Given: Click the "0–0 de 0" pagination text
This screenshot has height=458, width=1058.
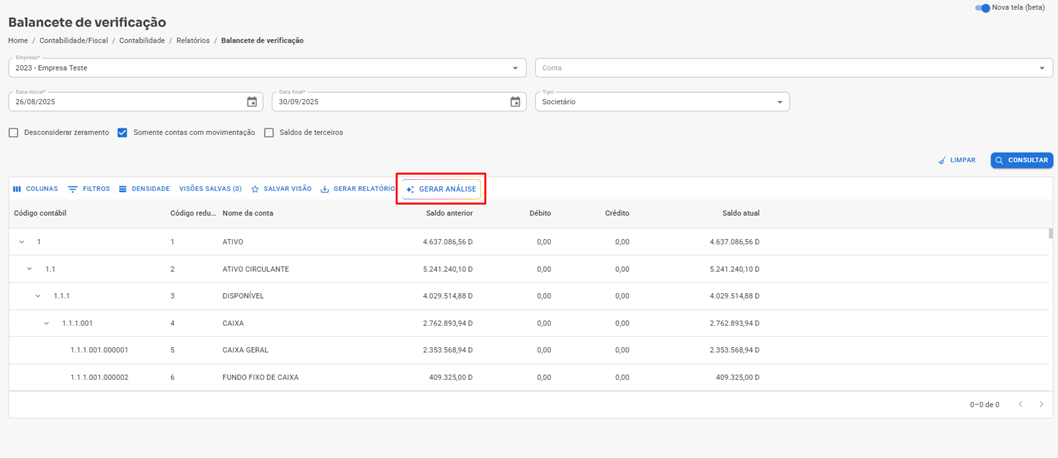Looking at the screenshot, I should click(984, 405).
